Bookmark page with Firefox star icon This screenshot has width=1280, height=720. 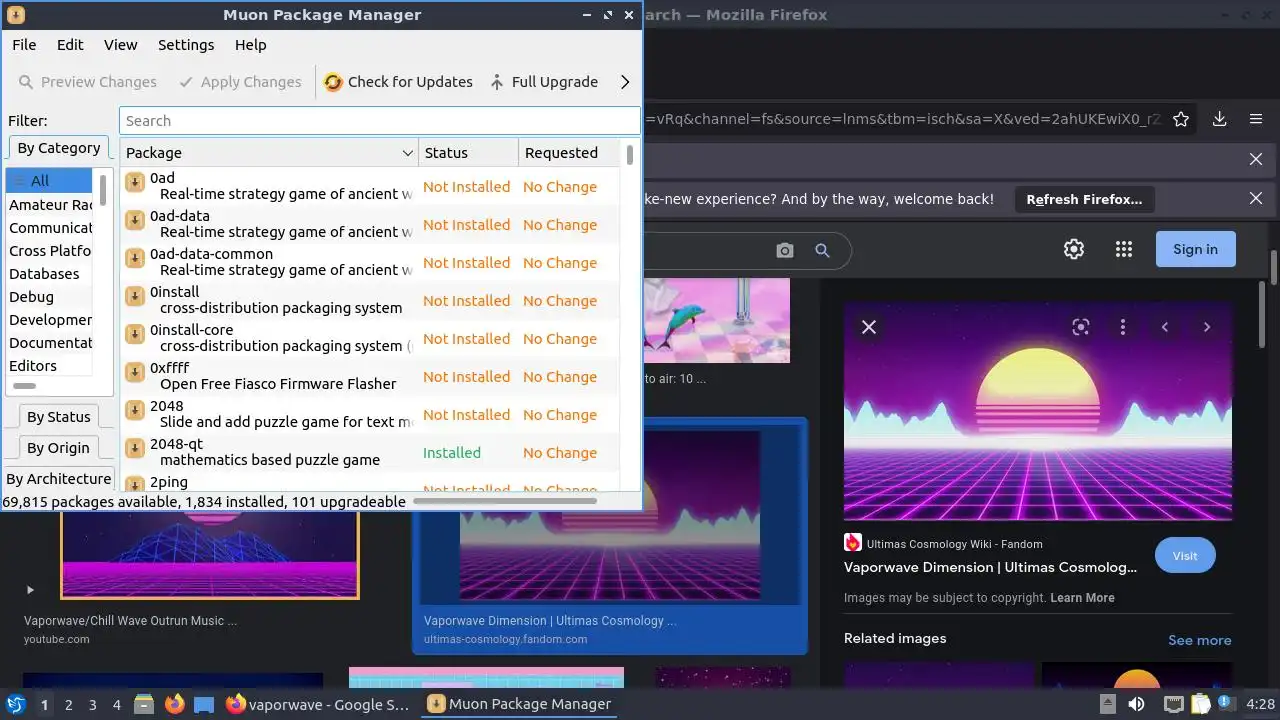click(x=1181, y=119)
